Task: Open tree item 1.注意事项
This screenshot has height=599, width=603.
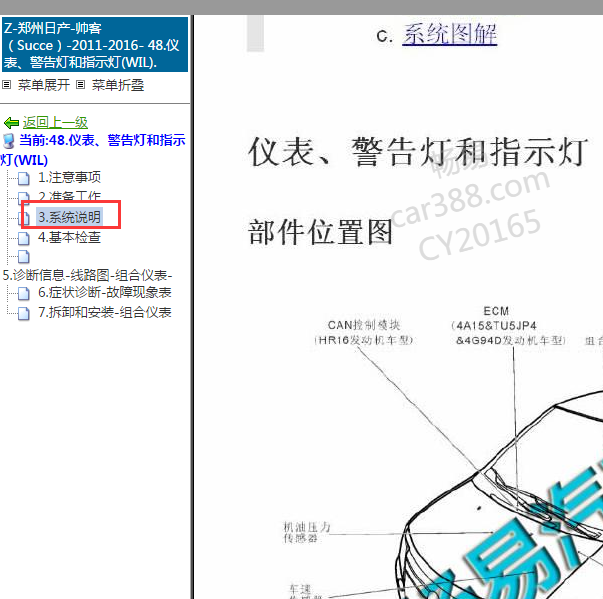Action: 69,177
